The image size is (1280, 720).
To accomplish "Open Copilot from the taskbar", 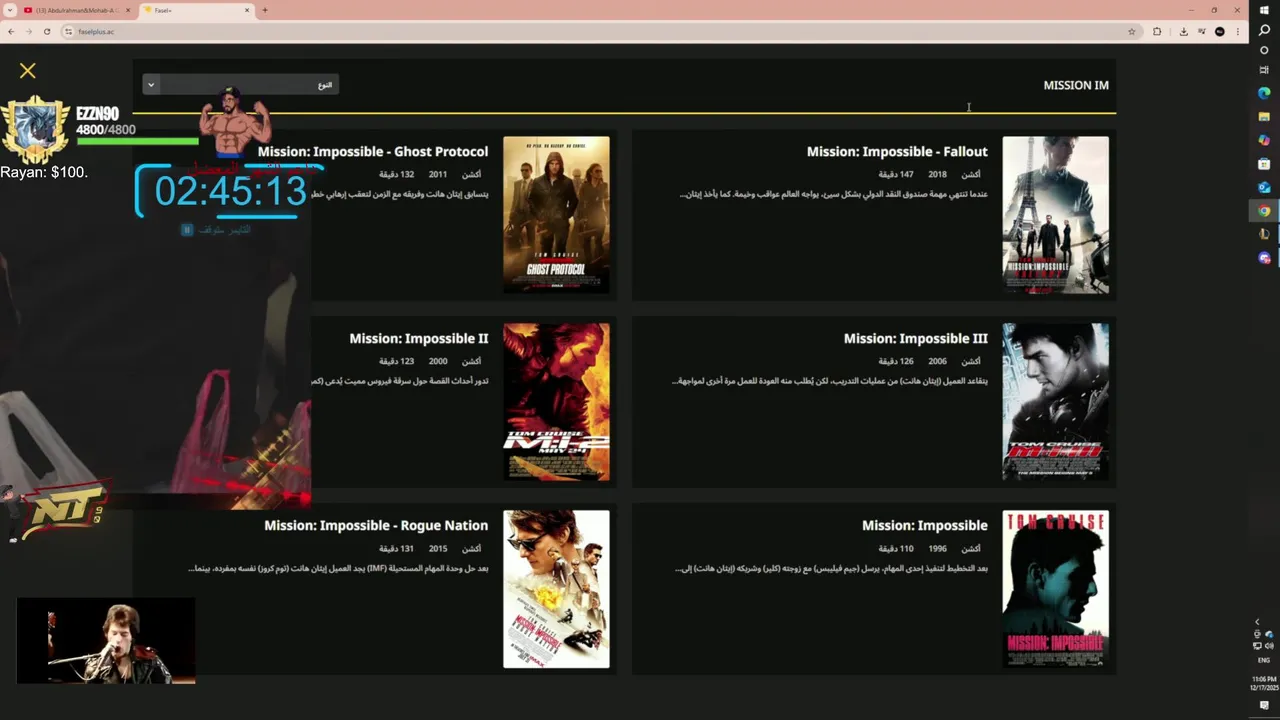I will 1264,140.
